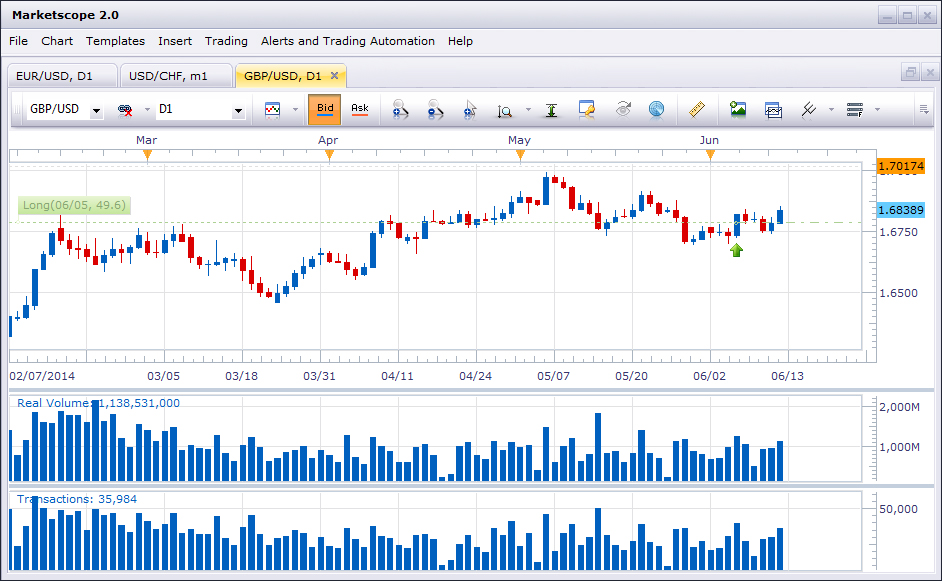The image size is (942, 581).
Task: Click the picture snapshot icon in toolbar
Action: point(738,109)
